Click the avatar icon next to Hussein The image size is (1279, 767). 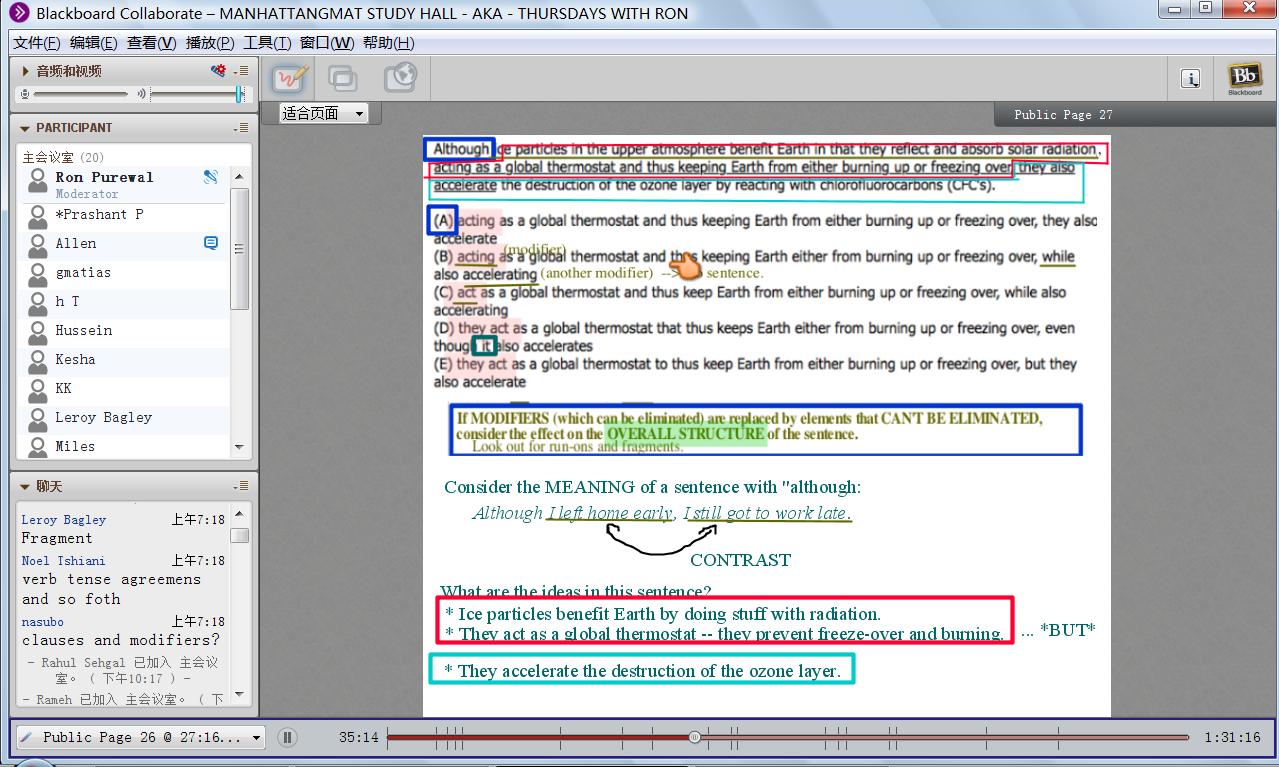38,331
